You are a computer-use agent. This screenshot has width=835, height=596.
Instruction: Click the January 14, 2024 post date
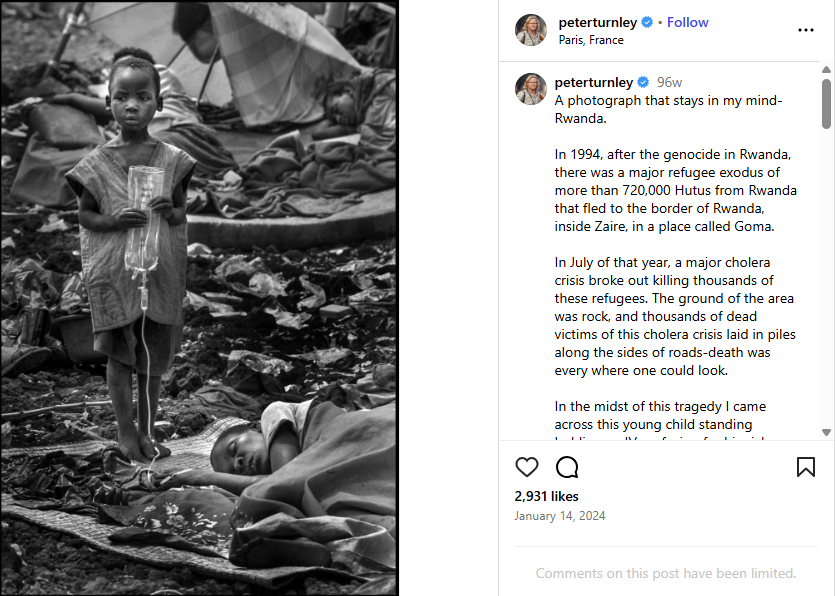560,516
